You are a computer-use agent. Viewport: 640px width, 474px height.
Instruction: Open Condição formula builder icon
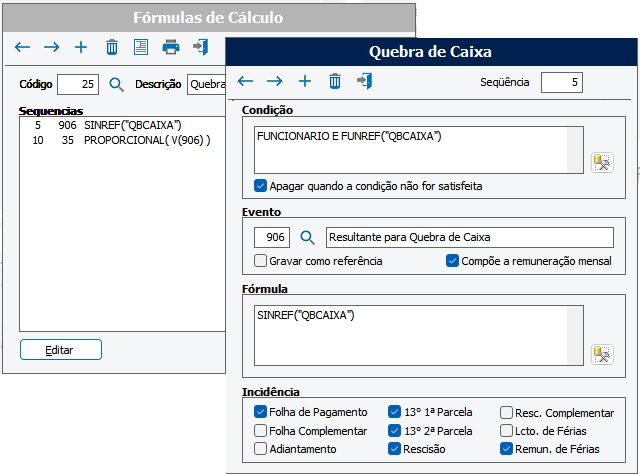point(601,162)
